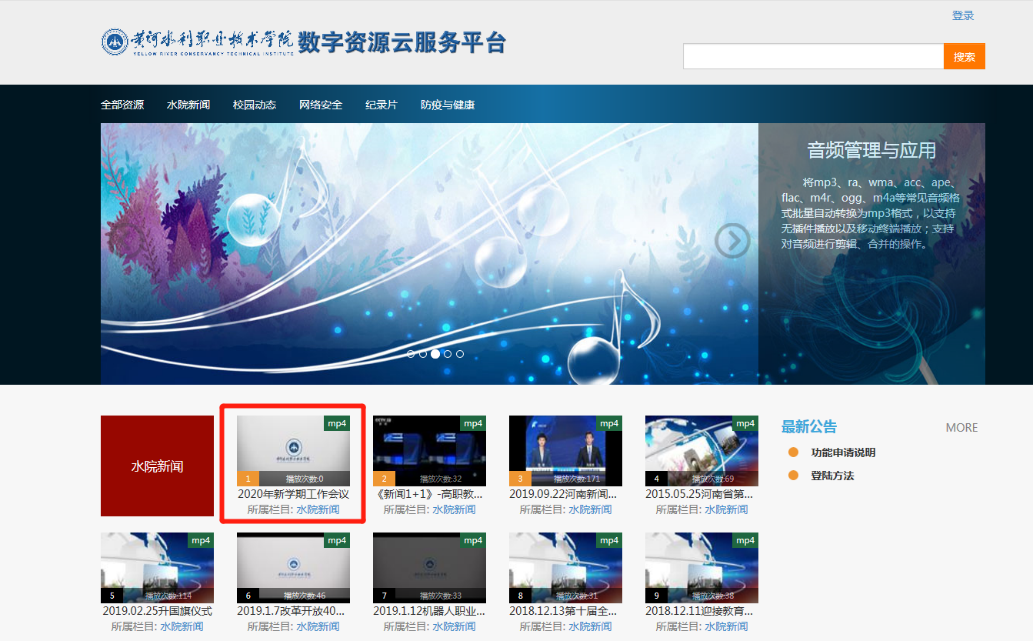Viewport: 1033px width, 641px height.
Task: Open the 防疫与健康 navigation item
Action: point(447,105)
